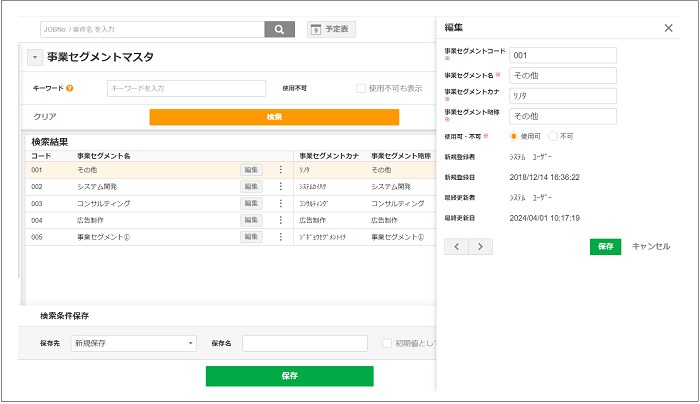The image size is (700, 404).
Task: Open code link 003
Action: pos(36,204)
